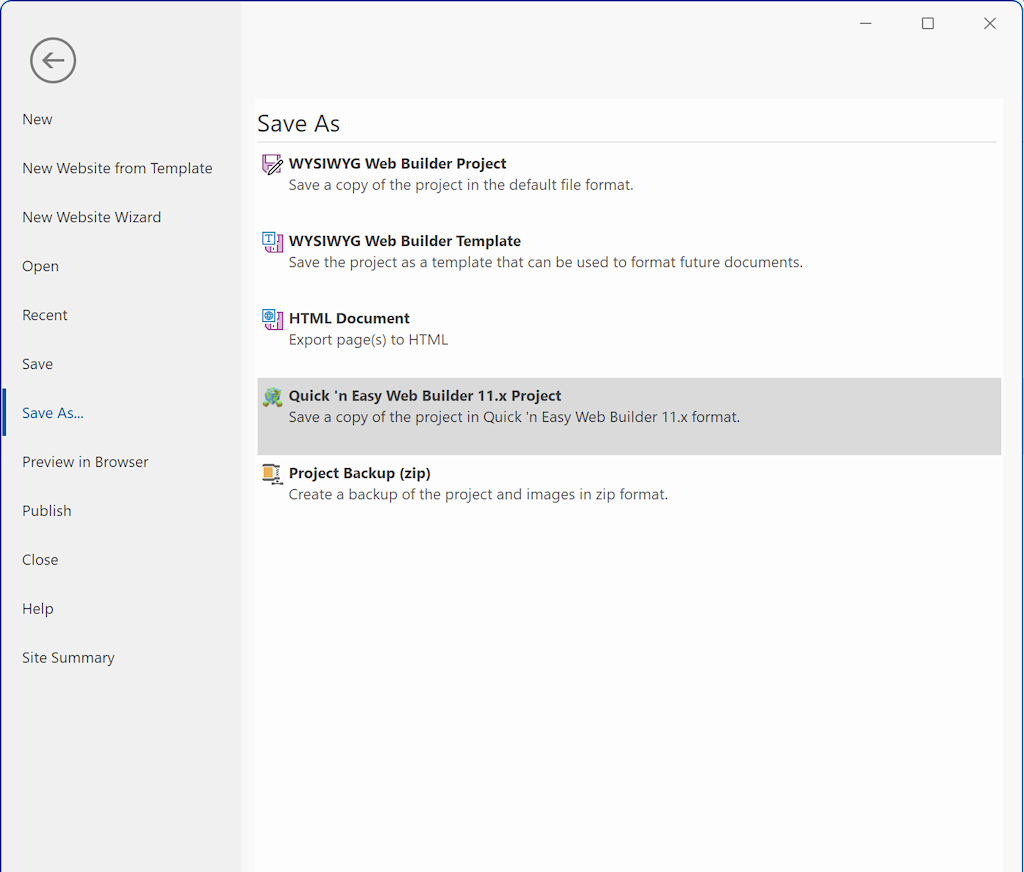
Task: Click the WYSIWYG Web Builder Template icon
Action: click(272, 242)
